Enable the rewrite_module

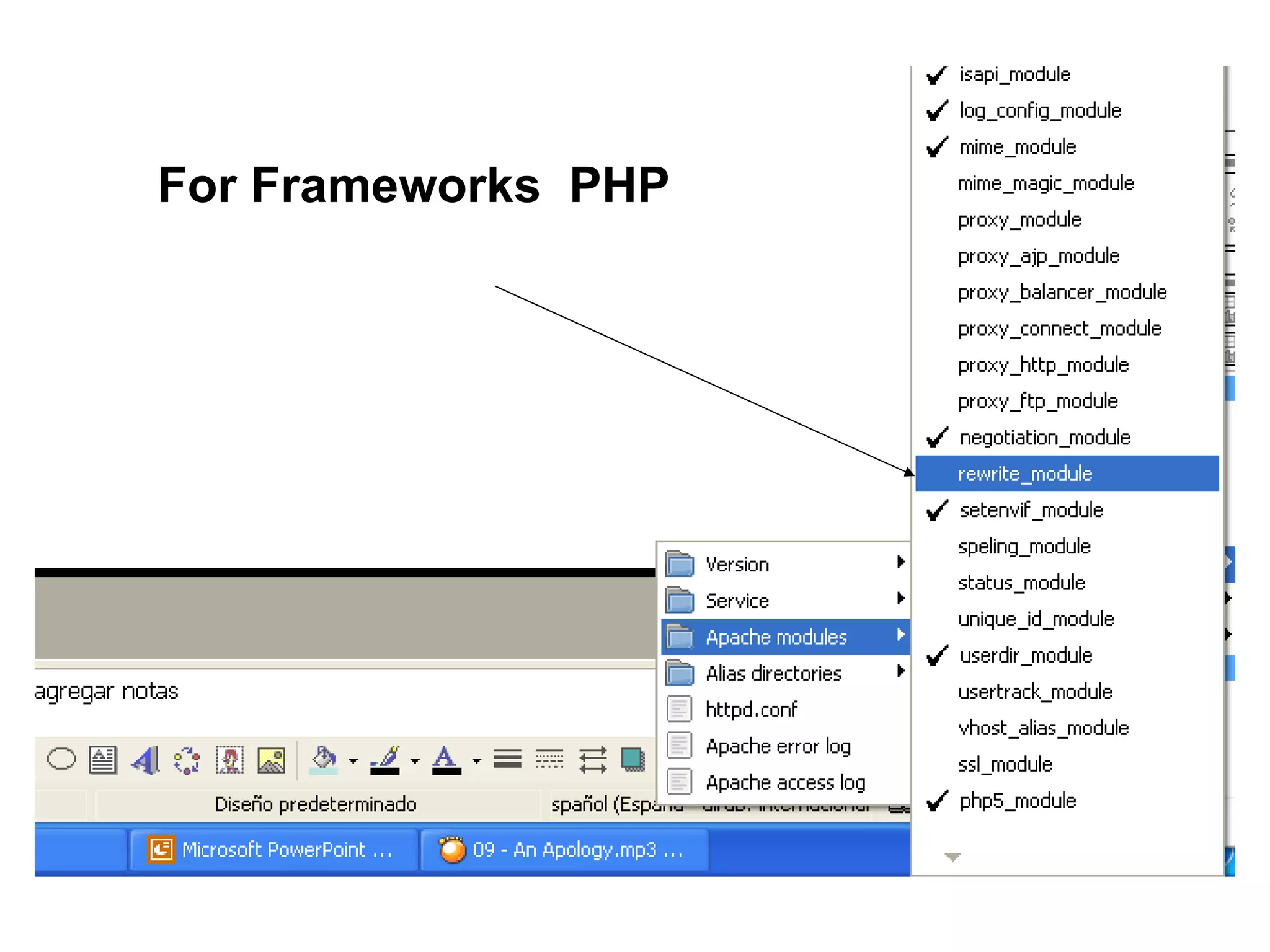coord(1067,474)
